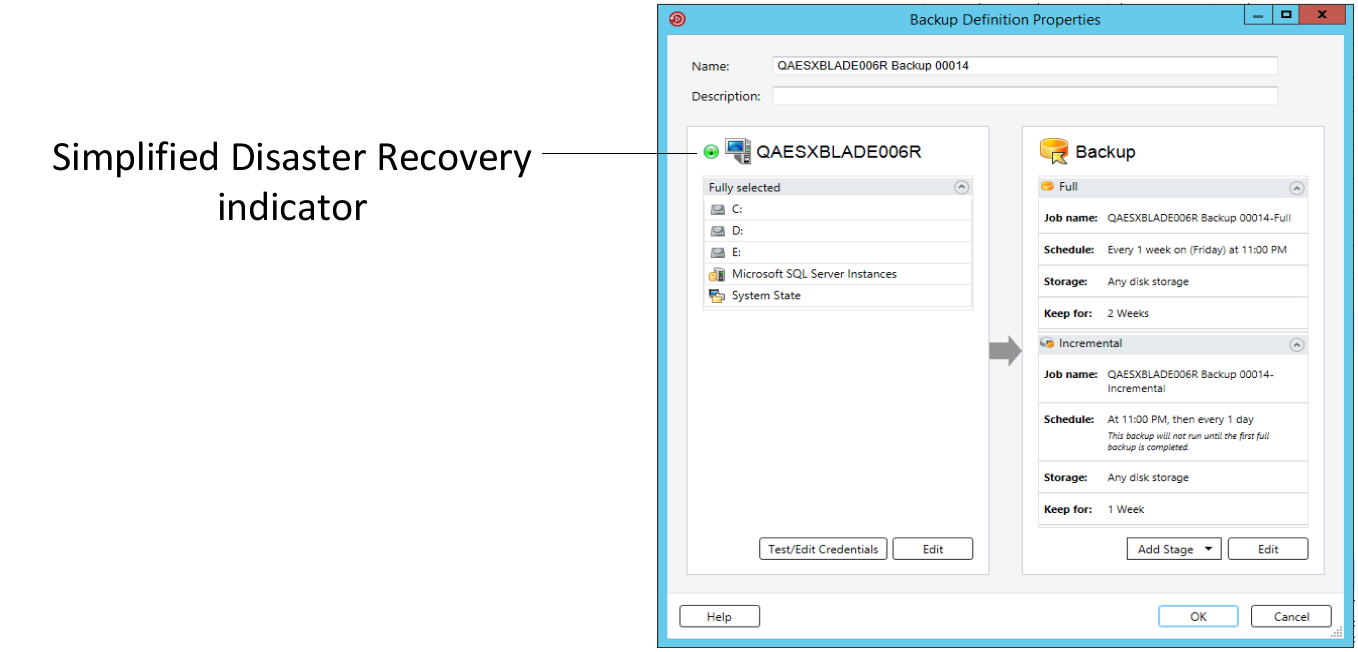Viewport: 1358px width, 652px height.
Task: Click the QAESXBLADE006R server name heading
Action: 839,152
